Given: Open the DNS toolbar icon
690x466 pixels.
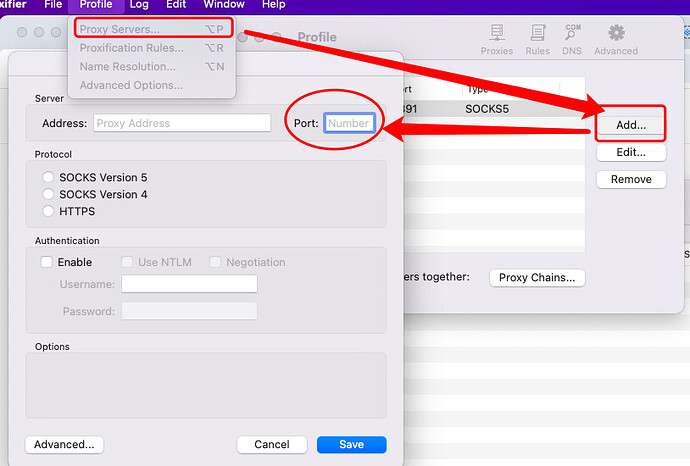Looking at the screenshot, I should [x=572, y=39].
